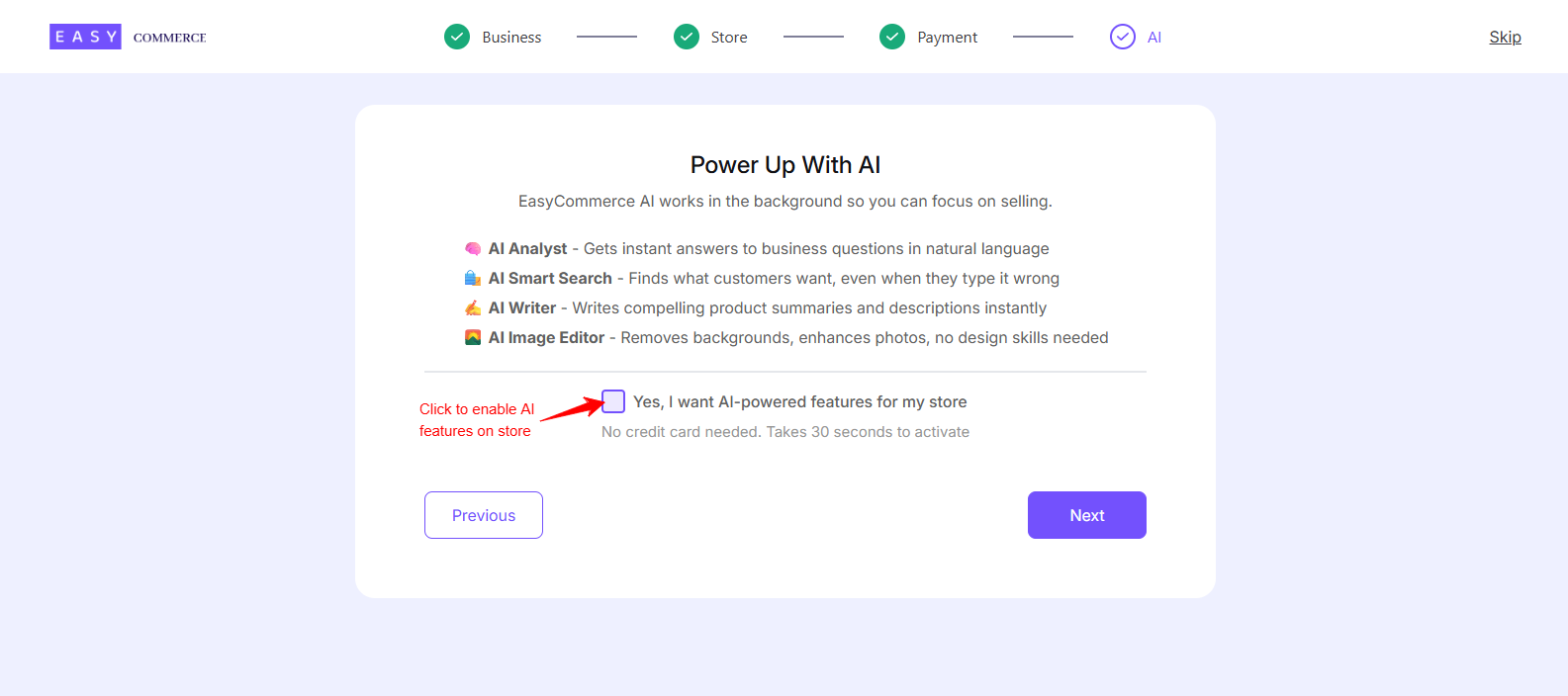1568x696 pixels.
Task: Go back with the Previous button
Action: coord(484,515)
